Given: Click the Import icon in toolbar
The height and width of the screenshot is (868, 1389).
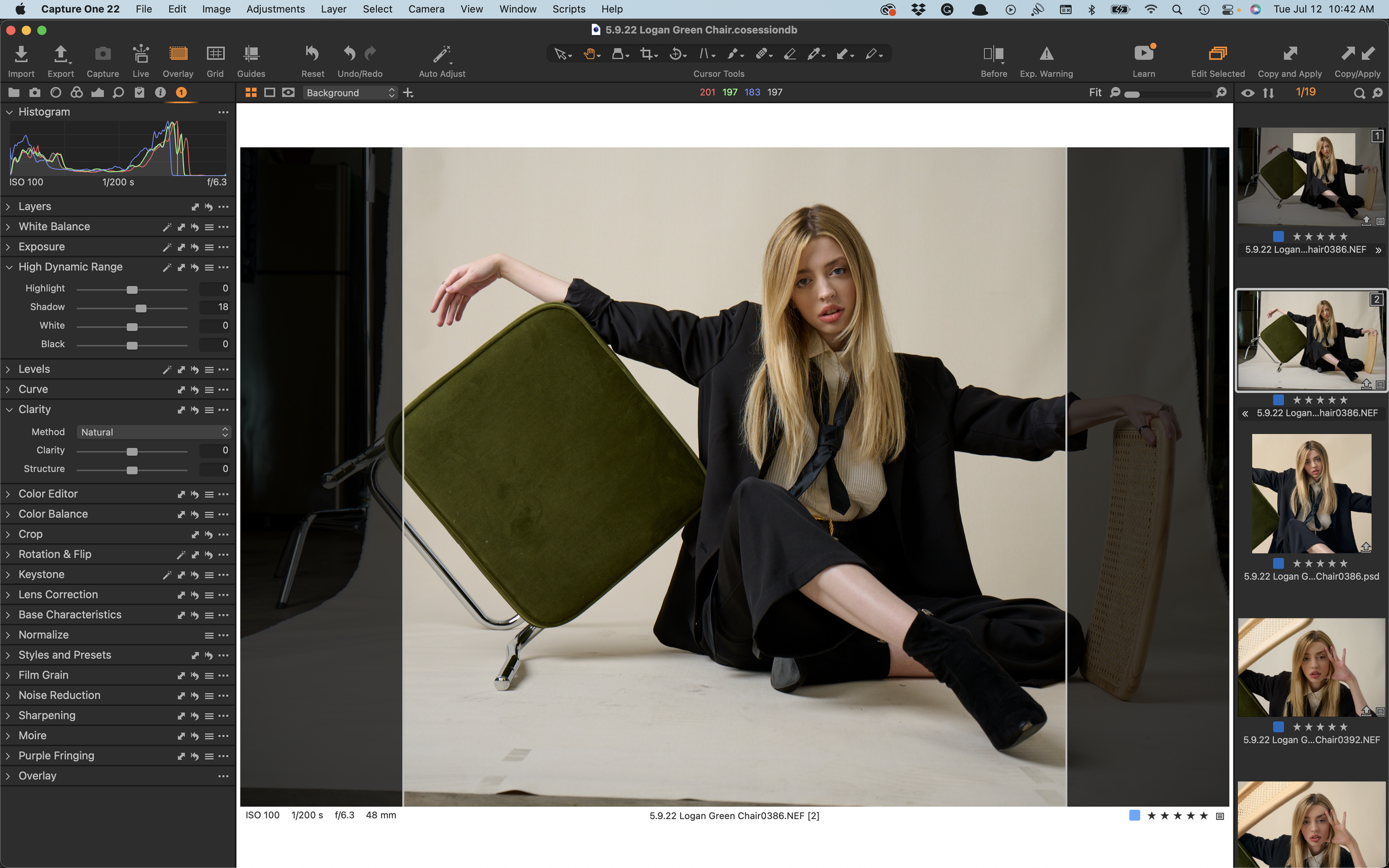Looking at the screenshot, I should click(21, 54).
